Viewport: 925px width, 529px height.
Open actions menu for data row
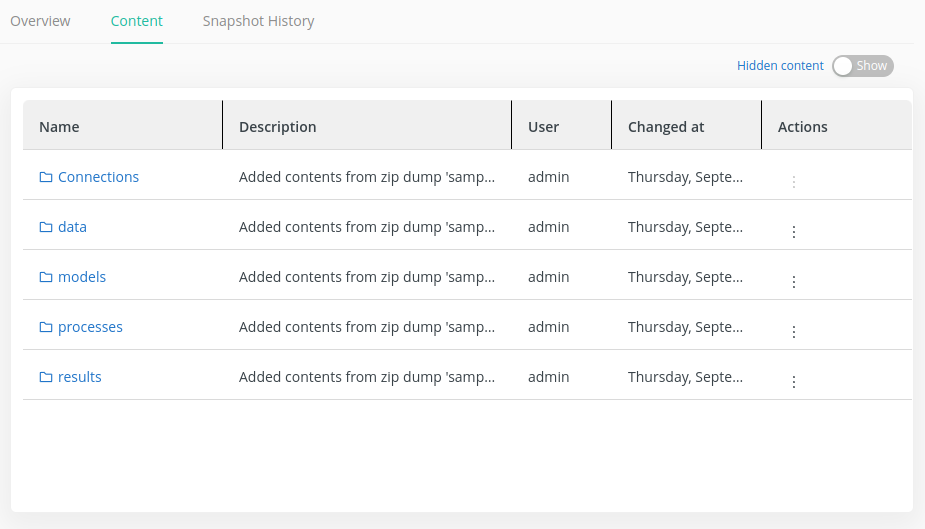pyautogui.click(x=794, y=232)
